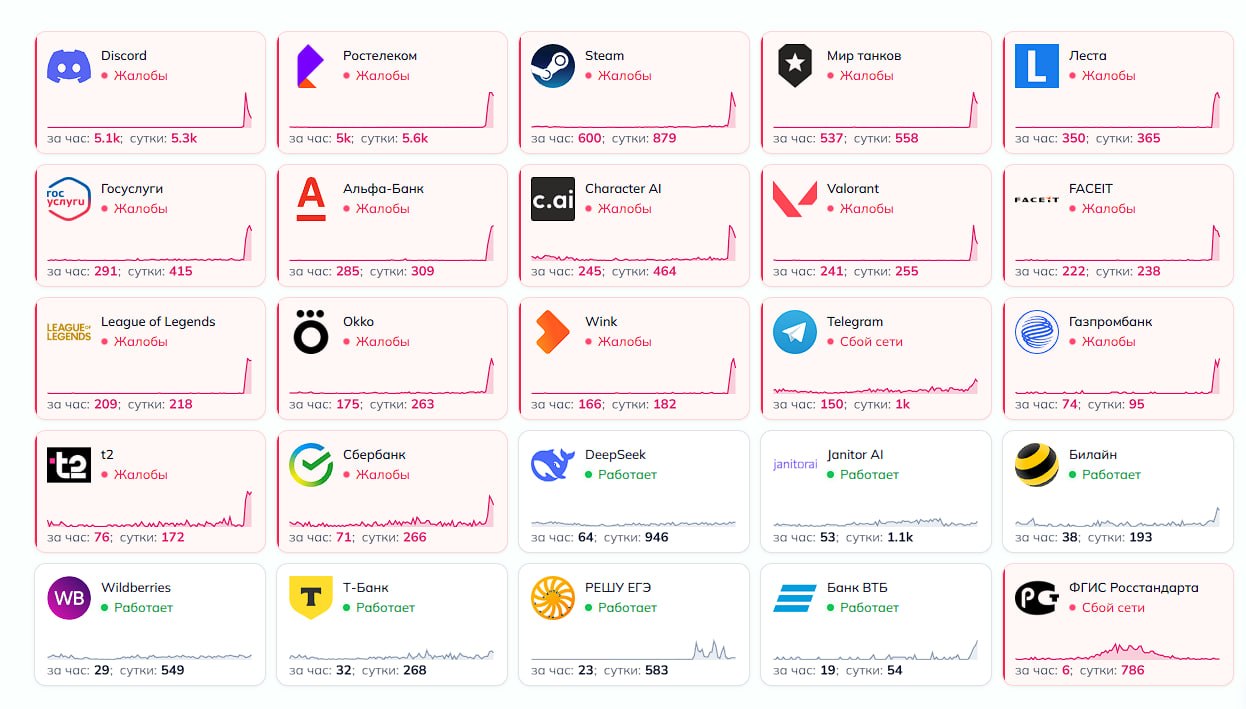
Task: Open the League of Legends title link
Action: tap(158, 322)
